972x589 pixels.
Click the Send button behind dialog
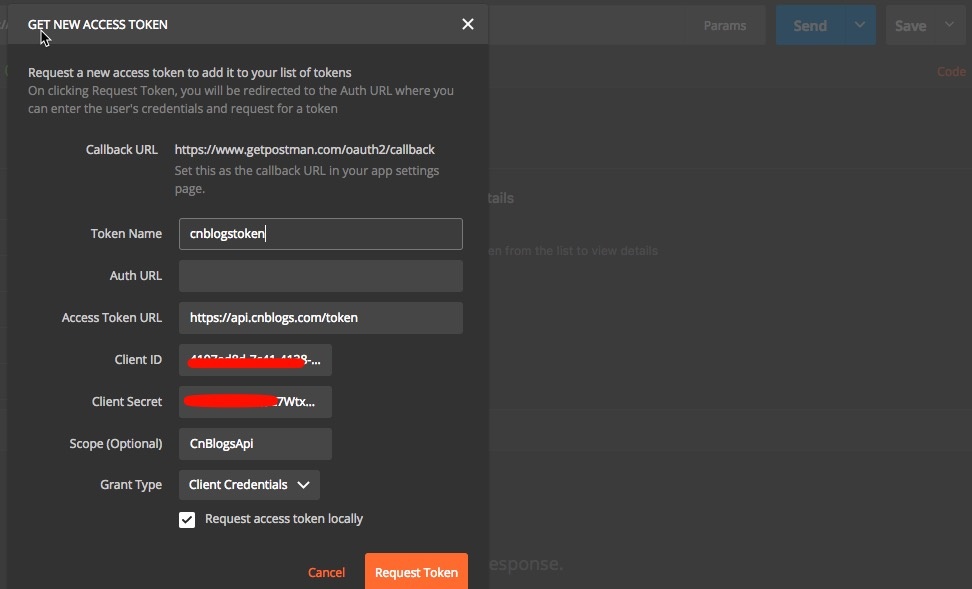click(810, 25)
